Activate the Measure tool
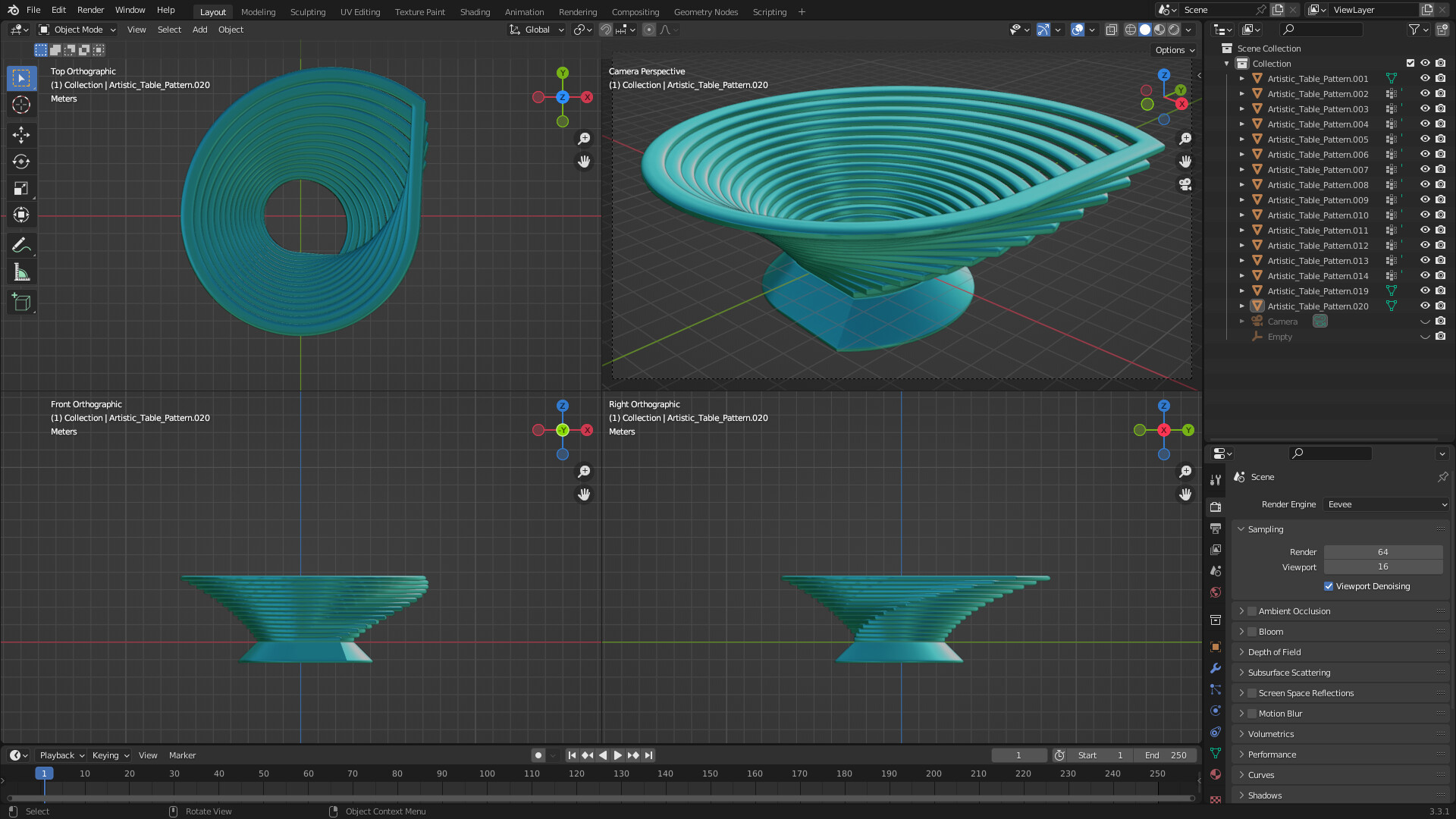The height and width of the screenshot is (819, 1456). coord(21,271)
